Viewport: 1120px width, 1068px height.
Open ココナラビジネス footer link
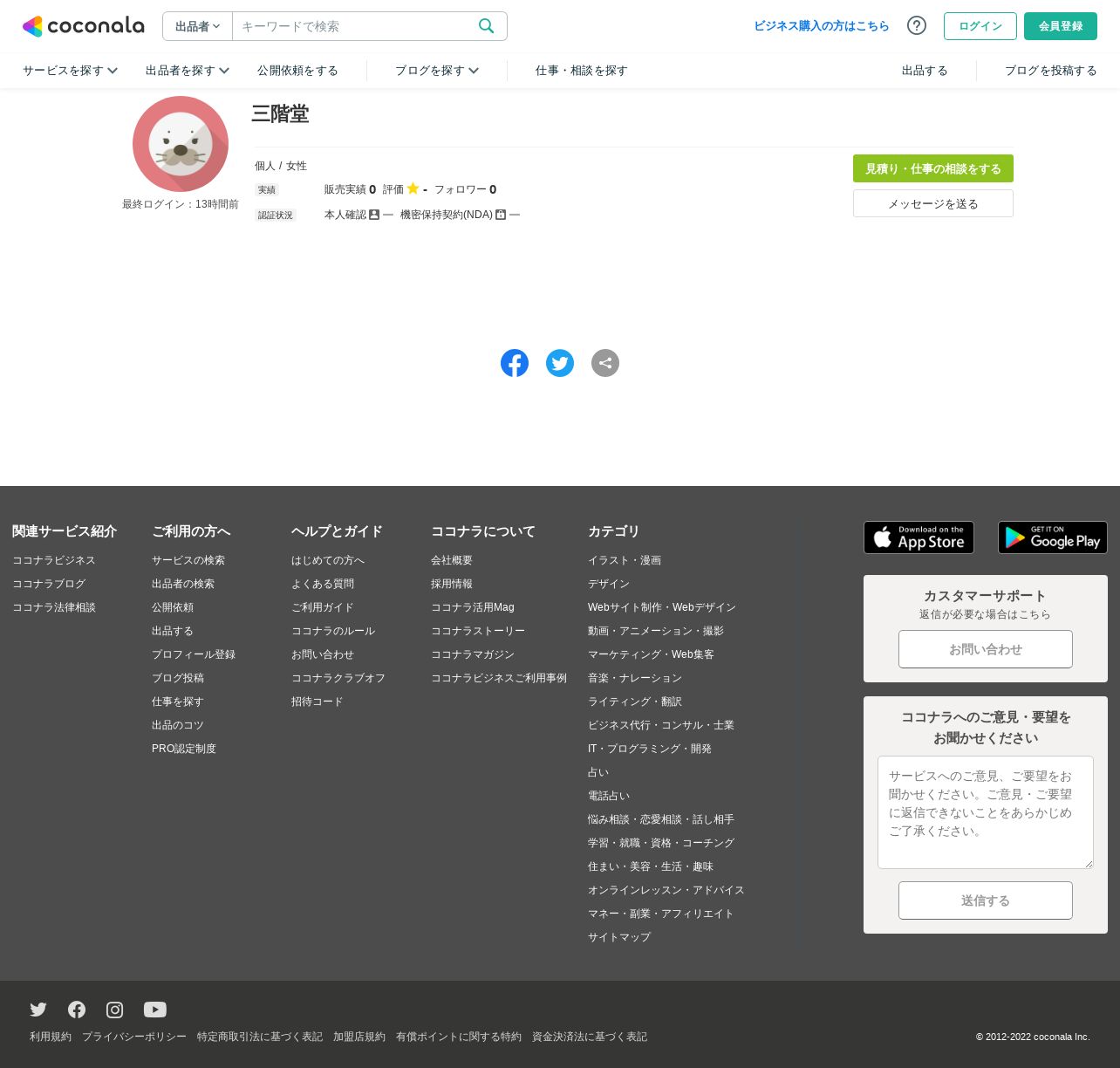coord(54,560)
